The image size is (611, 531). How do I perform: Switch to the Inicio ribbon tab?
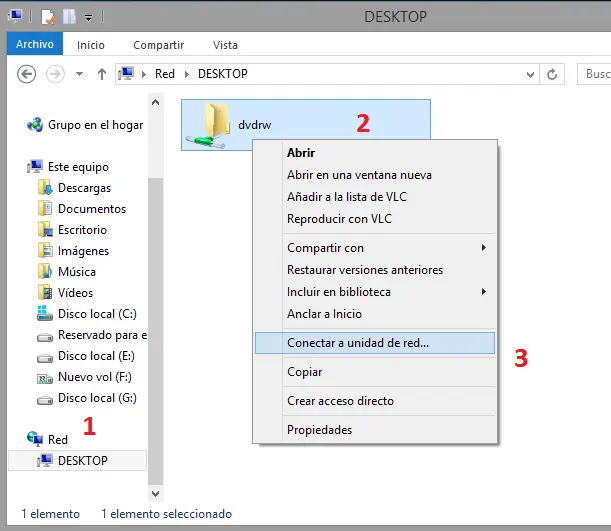(91, 45)
